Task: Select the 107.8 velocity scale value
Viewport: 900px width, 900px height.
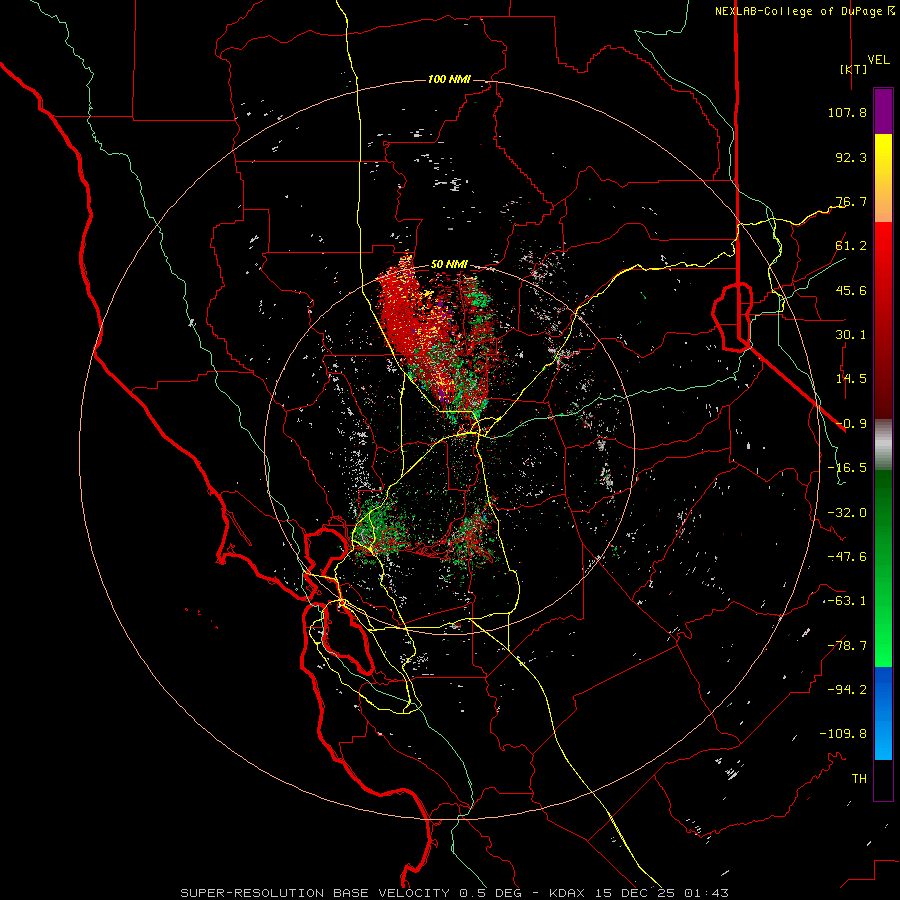Action: (x=847, y=112)
